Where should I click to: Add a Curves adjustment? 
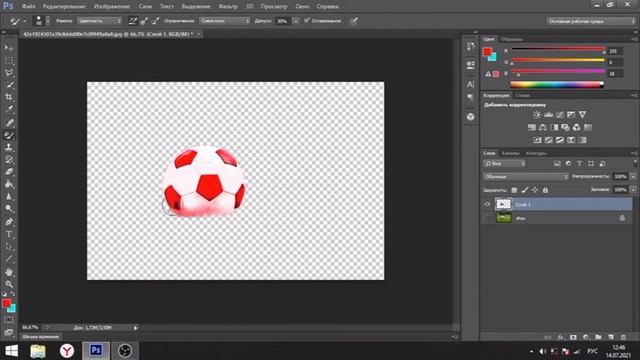tap(560, 115)
